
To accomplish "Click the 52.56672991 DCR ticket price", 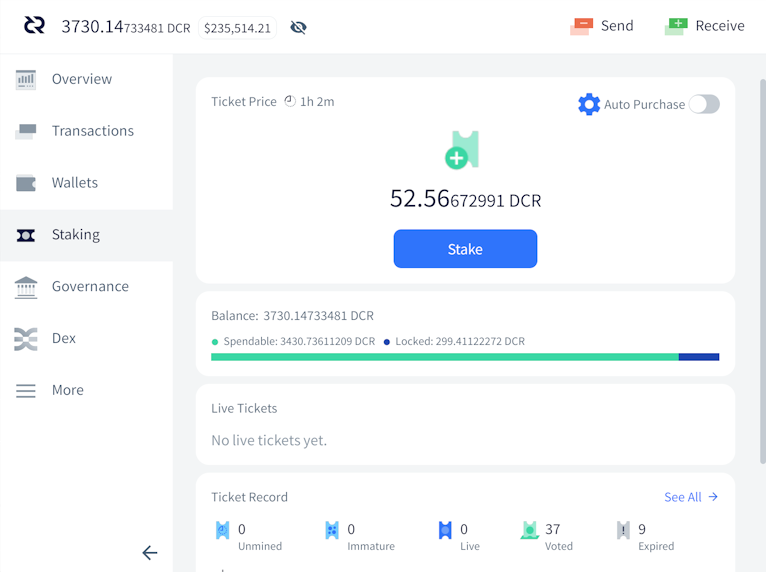I will pos(466,199).
